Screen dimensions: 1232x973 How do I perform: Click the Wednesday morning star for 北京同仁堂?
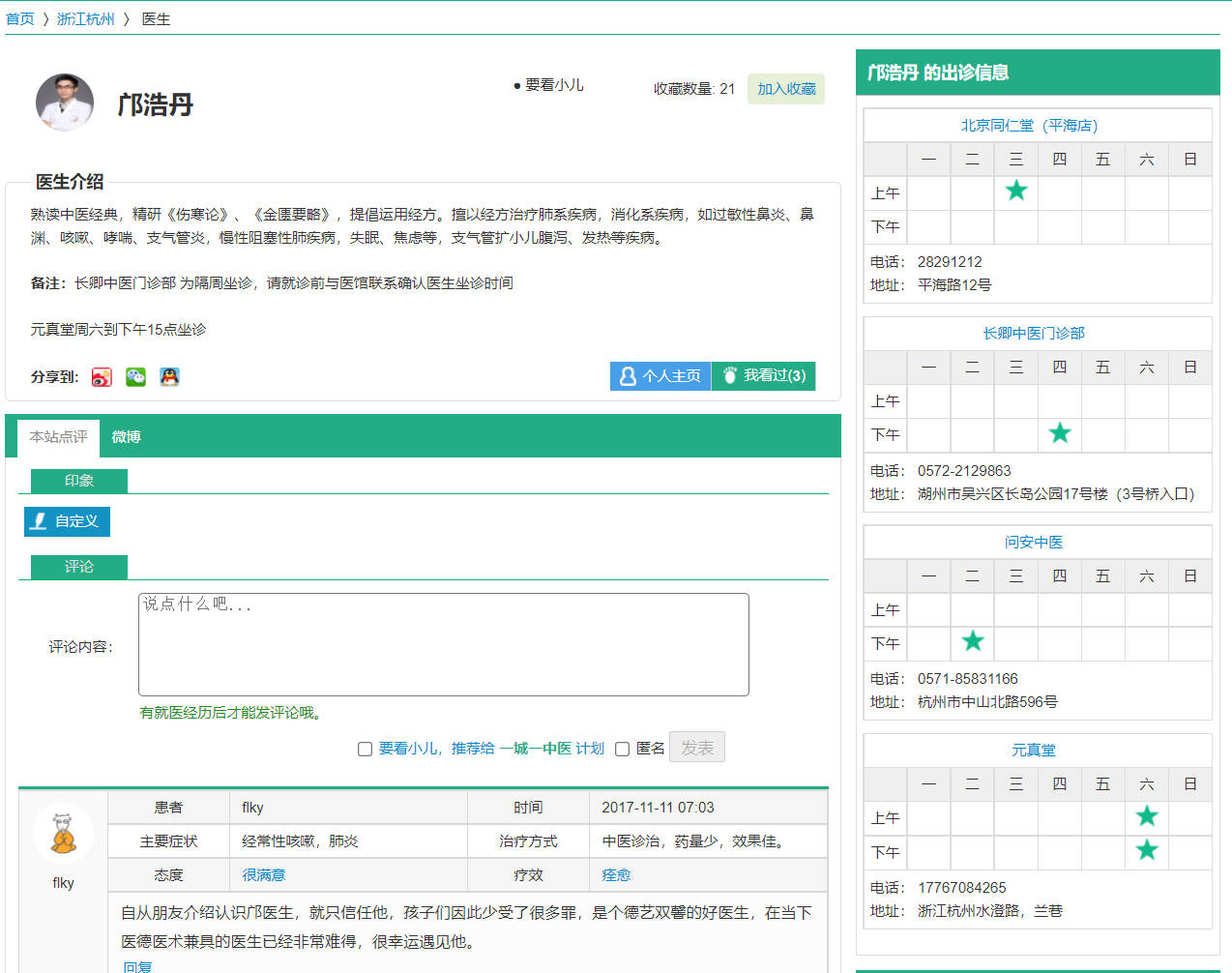tap(1015, 191)
